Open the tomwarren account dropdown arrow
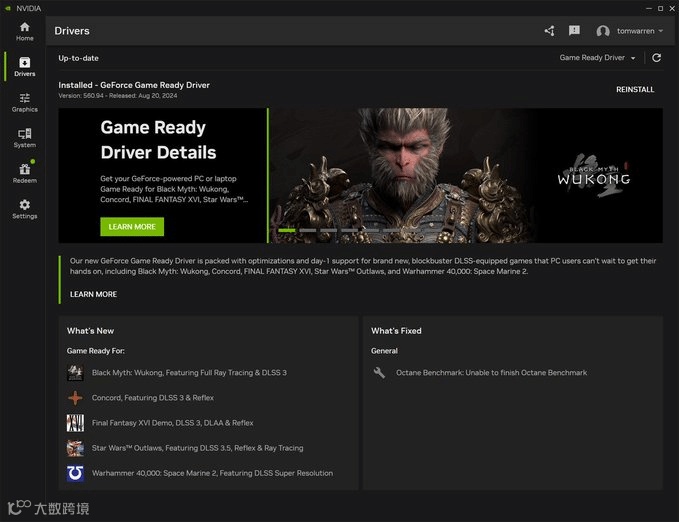Image resolution: width=679 pixels, height=522 pixels. pos(661,31)
